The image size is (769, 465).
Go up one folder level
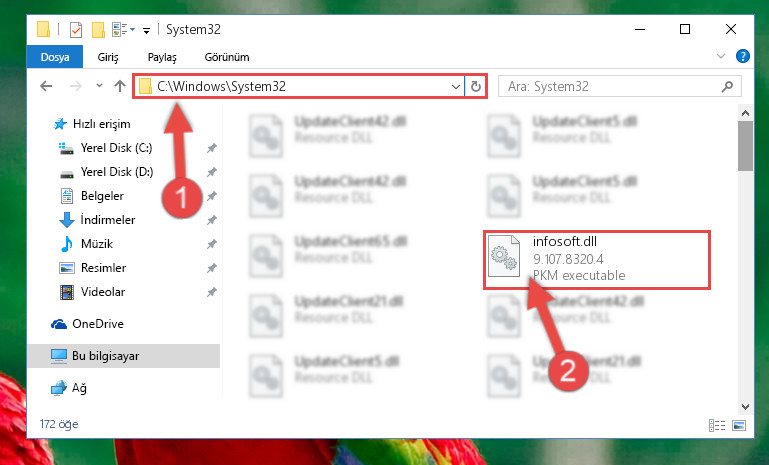tap(120, 86)
